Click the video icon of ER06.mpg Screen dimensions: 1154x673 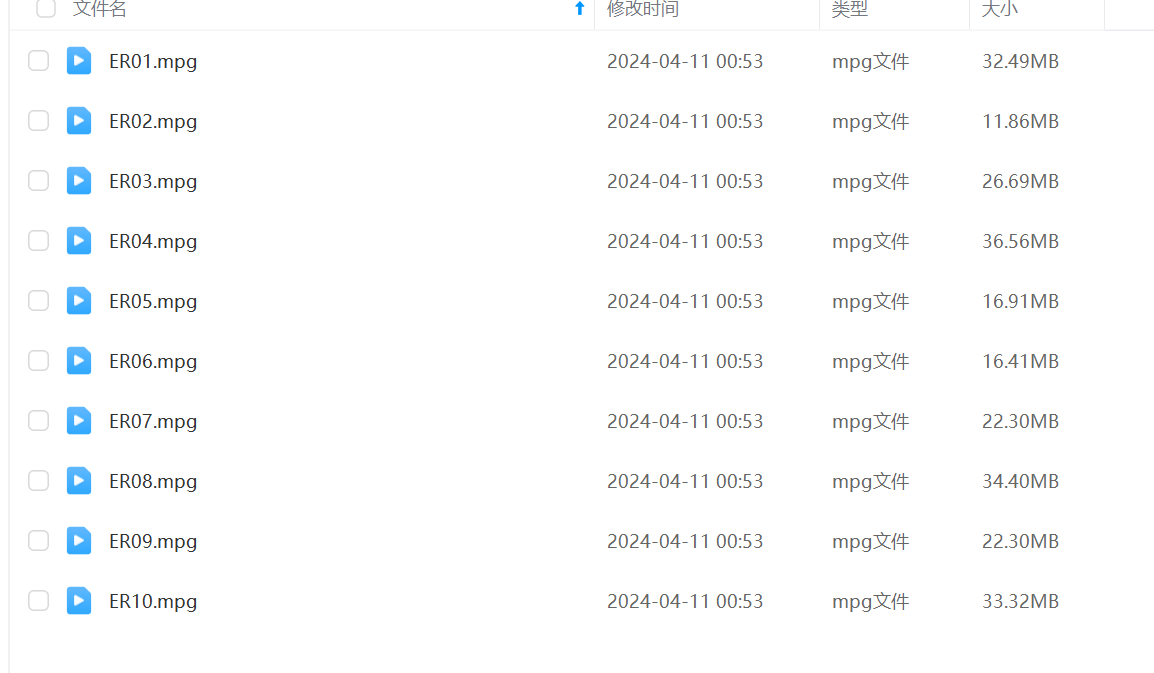click(79, 361)
